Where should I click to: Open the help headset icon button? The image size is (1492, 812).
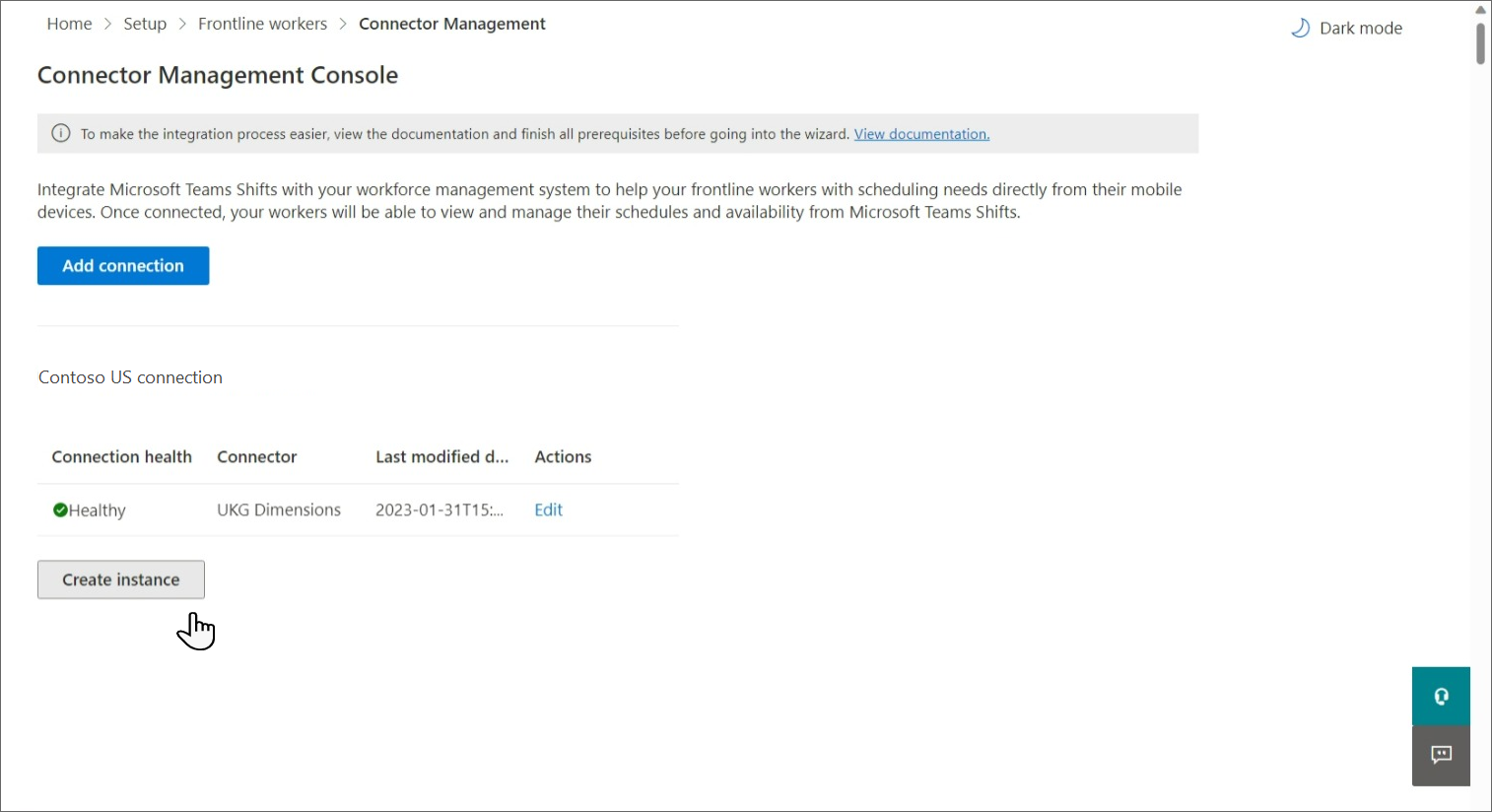[x=1441, y=697]
